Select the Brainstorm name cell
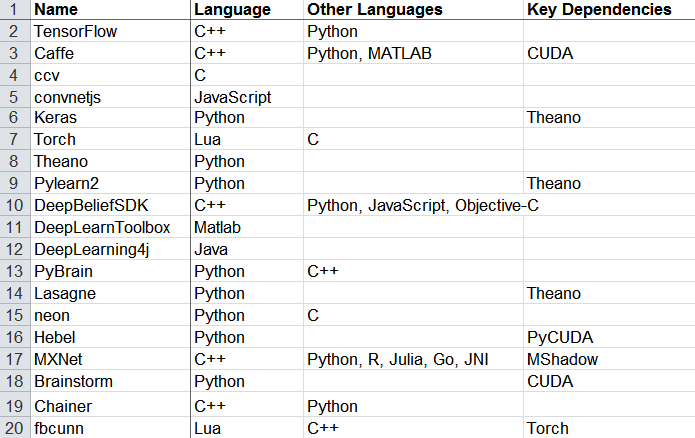This screenshot has height=438, width=695. [x=110, y=381]
